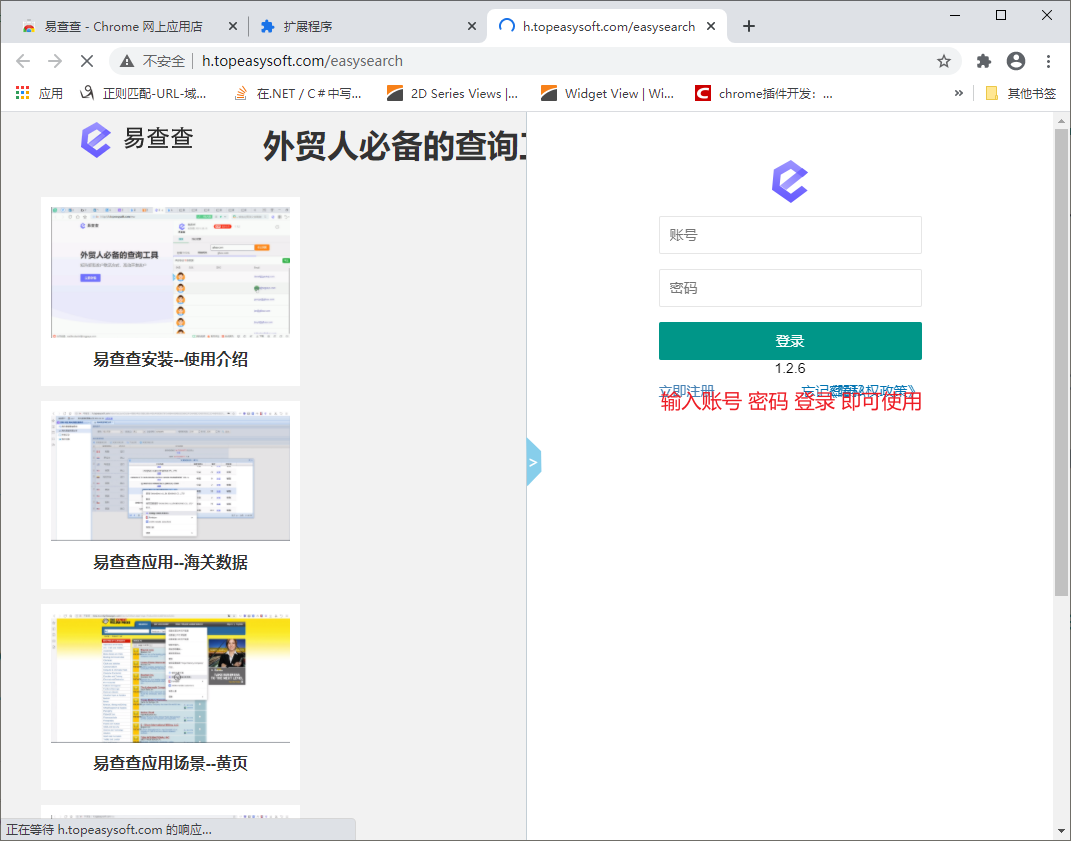Screen dimensions: 1071x841
Task: Open the Chrome profile avatar
Action: pyautogui.click(x=1016, y=61)
